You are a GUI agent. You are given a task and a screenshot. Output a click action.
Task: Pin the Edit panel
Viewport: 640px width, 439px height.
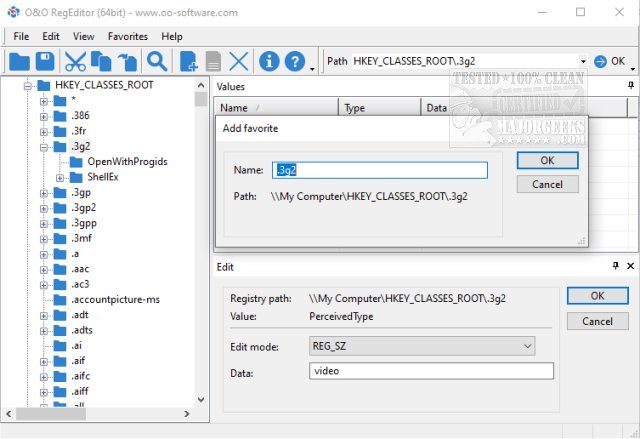[616, 266]
